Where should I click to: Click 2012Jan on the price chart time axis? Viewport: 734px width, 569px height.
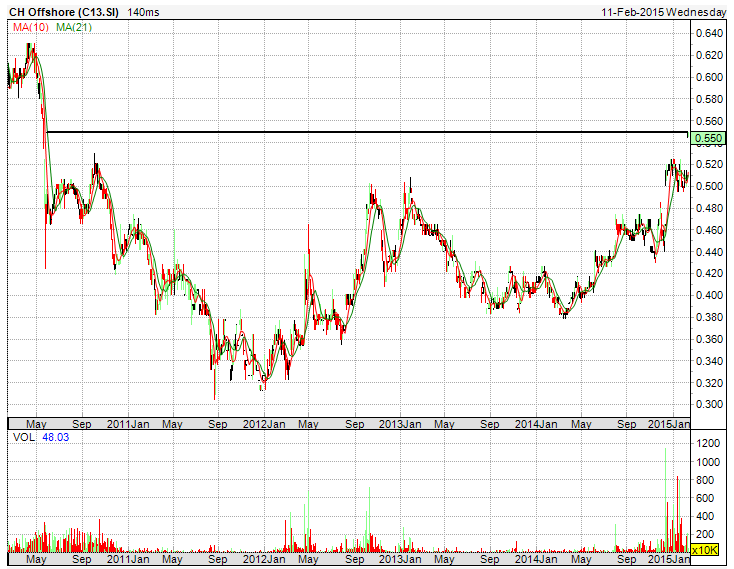coord(266,423)
